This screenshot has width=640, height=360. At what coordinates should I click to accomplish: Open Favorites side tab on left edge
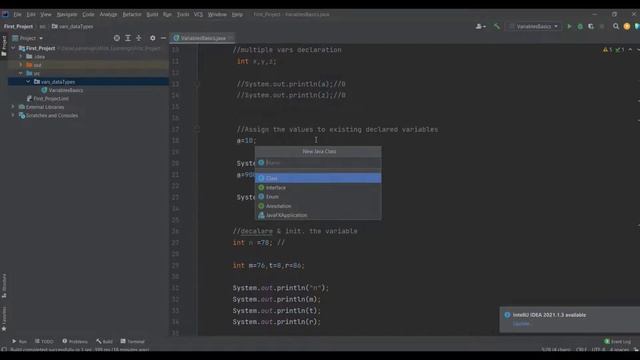(4, 319)
